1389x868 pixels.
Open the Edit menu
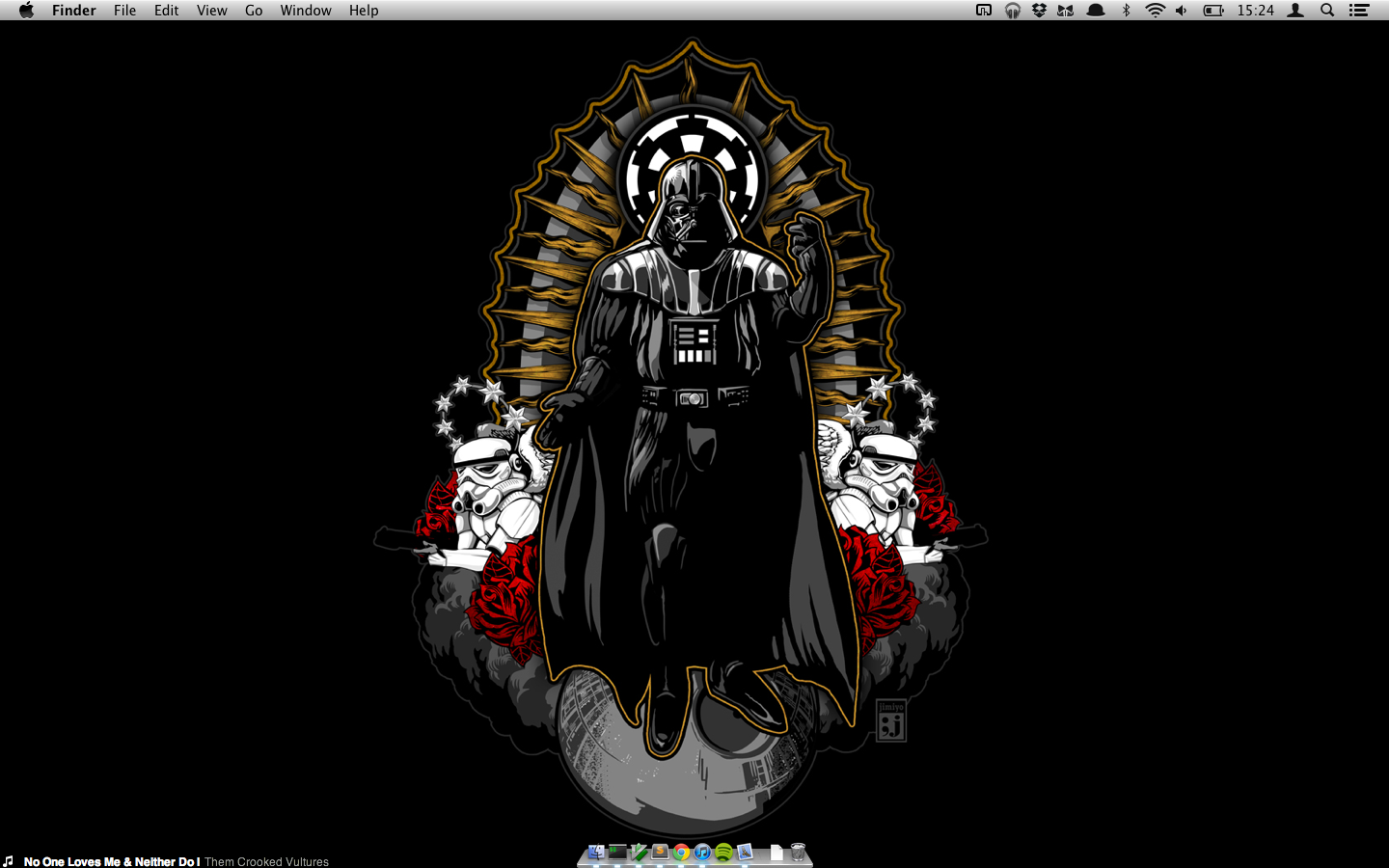click(166, 10)
